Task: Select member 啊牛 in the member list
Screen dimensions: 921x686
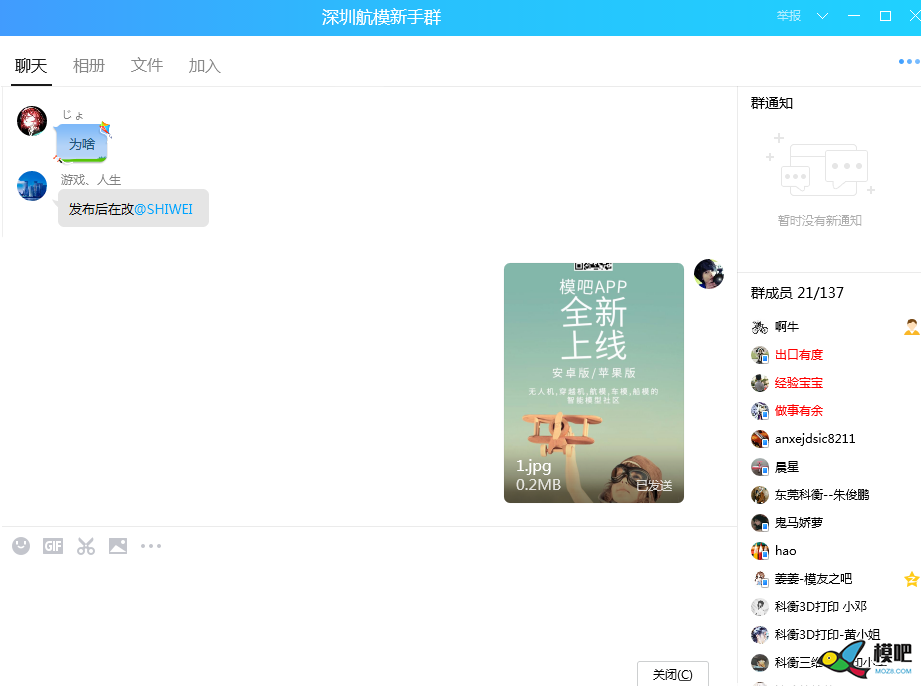Action: 786,327
